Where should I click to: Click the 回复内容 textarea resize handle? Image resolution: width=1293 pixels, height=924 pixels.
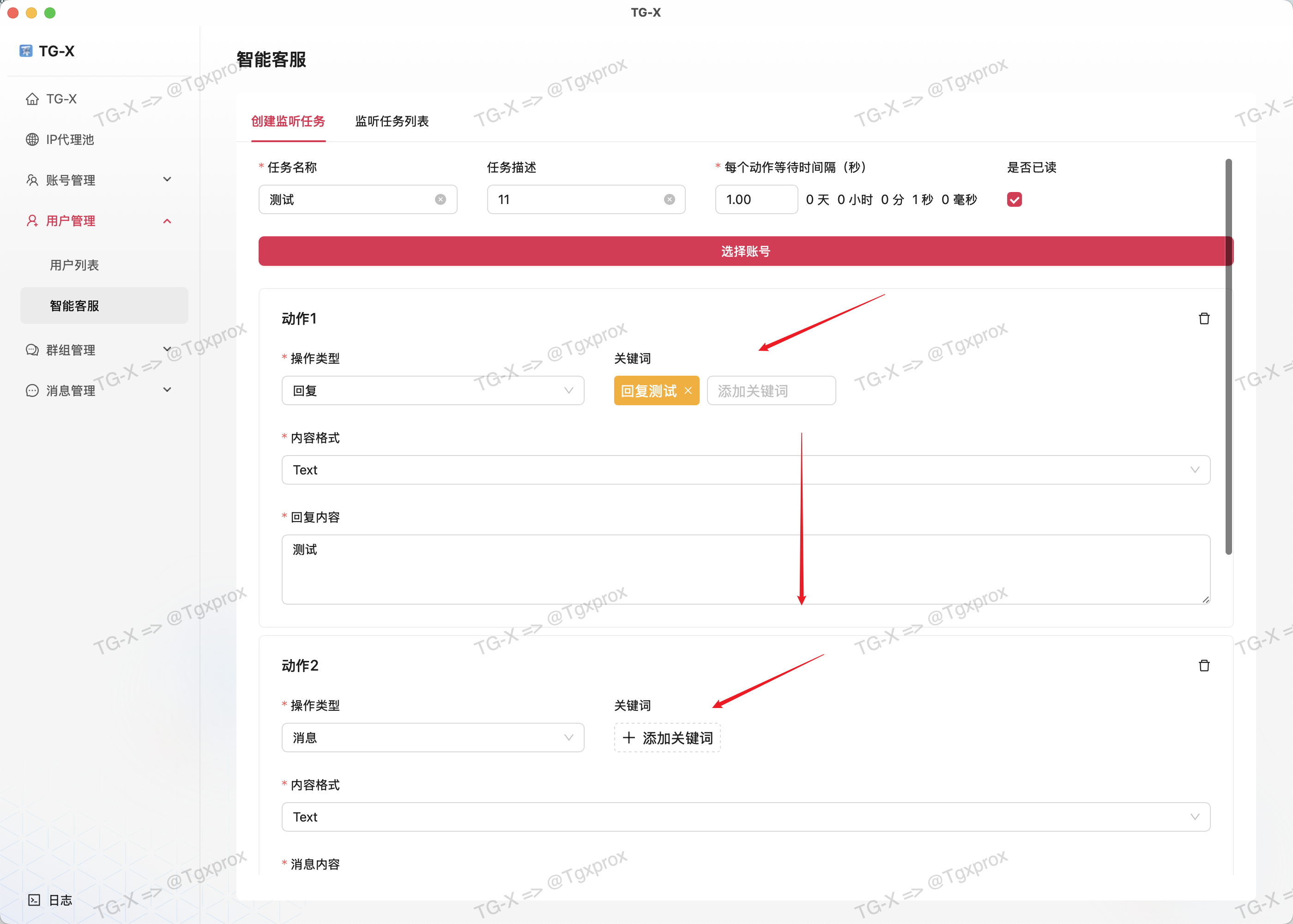tap(1205, 599)
